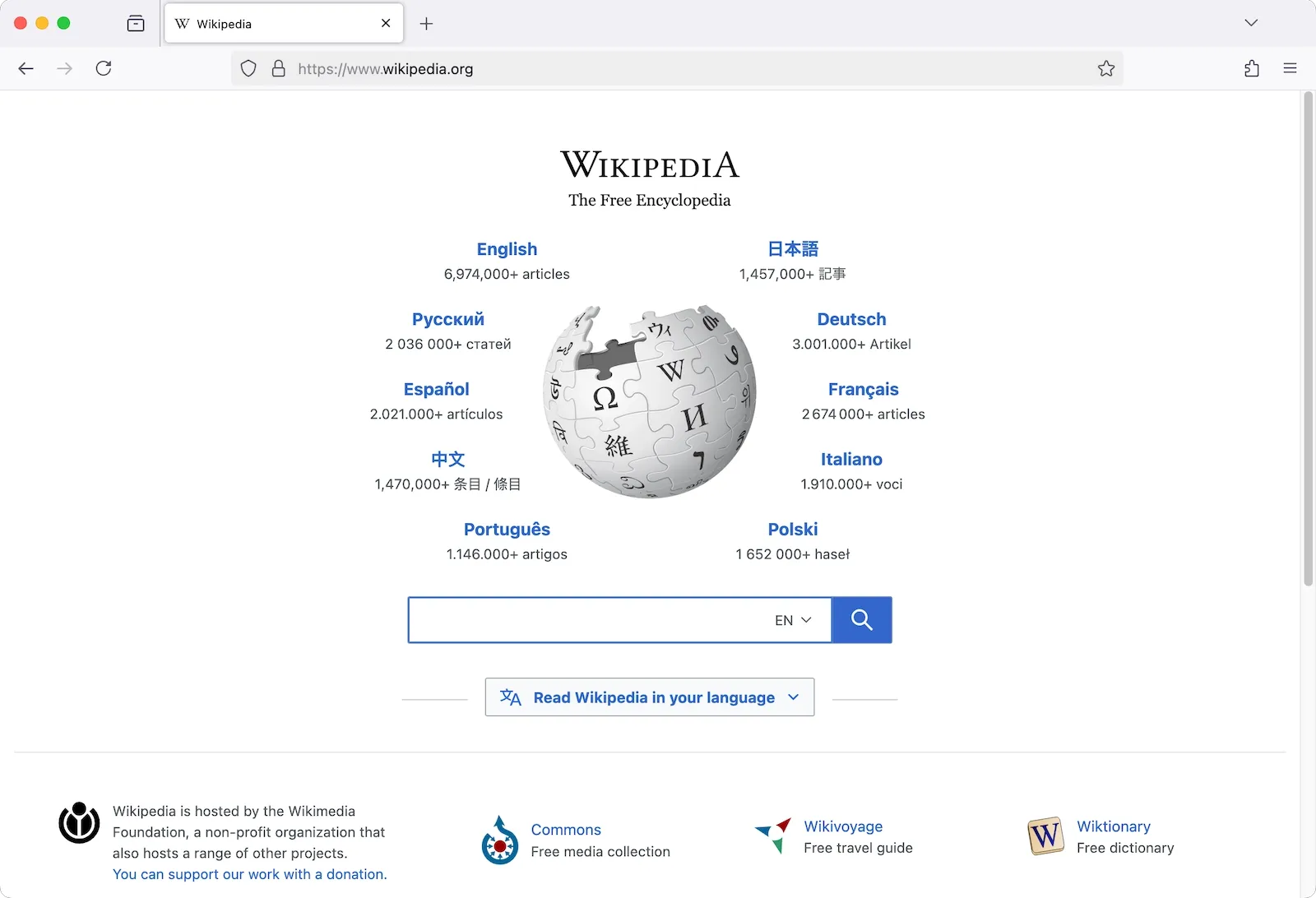Image resolution: width=1316 pixels, height=898 pixels.
Task: Click the site security padlock icon
Action: (x=279, y=68)
